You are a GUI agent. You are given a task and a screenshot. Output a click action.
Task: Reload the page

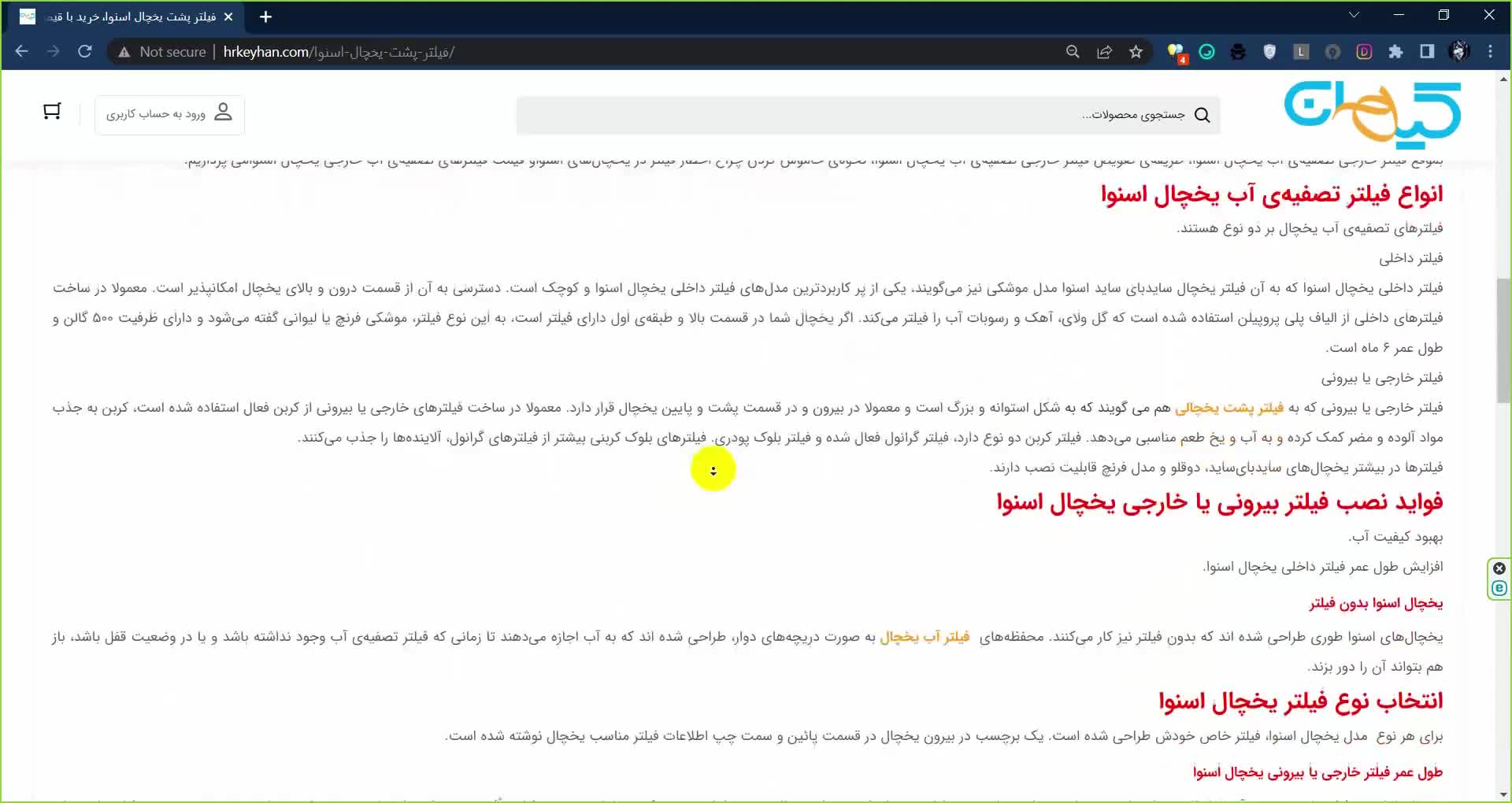(x=85, y=52)
